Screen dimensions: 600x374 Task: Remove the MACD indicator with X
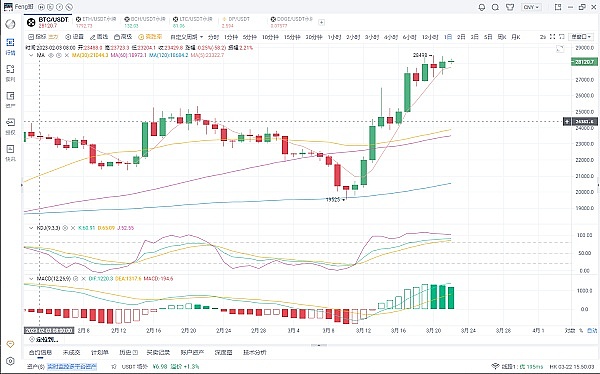pos(83,279)
